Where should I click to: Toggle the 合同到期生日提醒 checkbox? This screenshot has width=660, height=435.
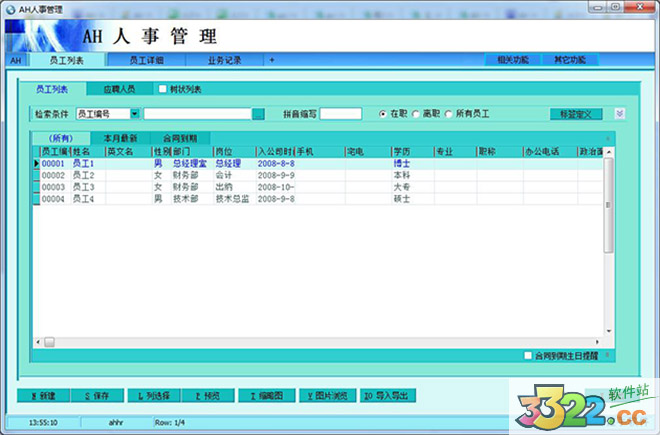point(529,355)
